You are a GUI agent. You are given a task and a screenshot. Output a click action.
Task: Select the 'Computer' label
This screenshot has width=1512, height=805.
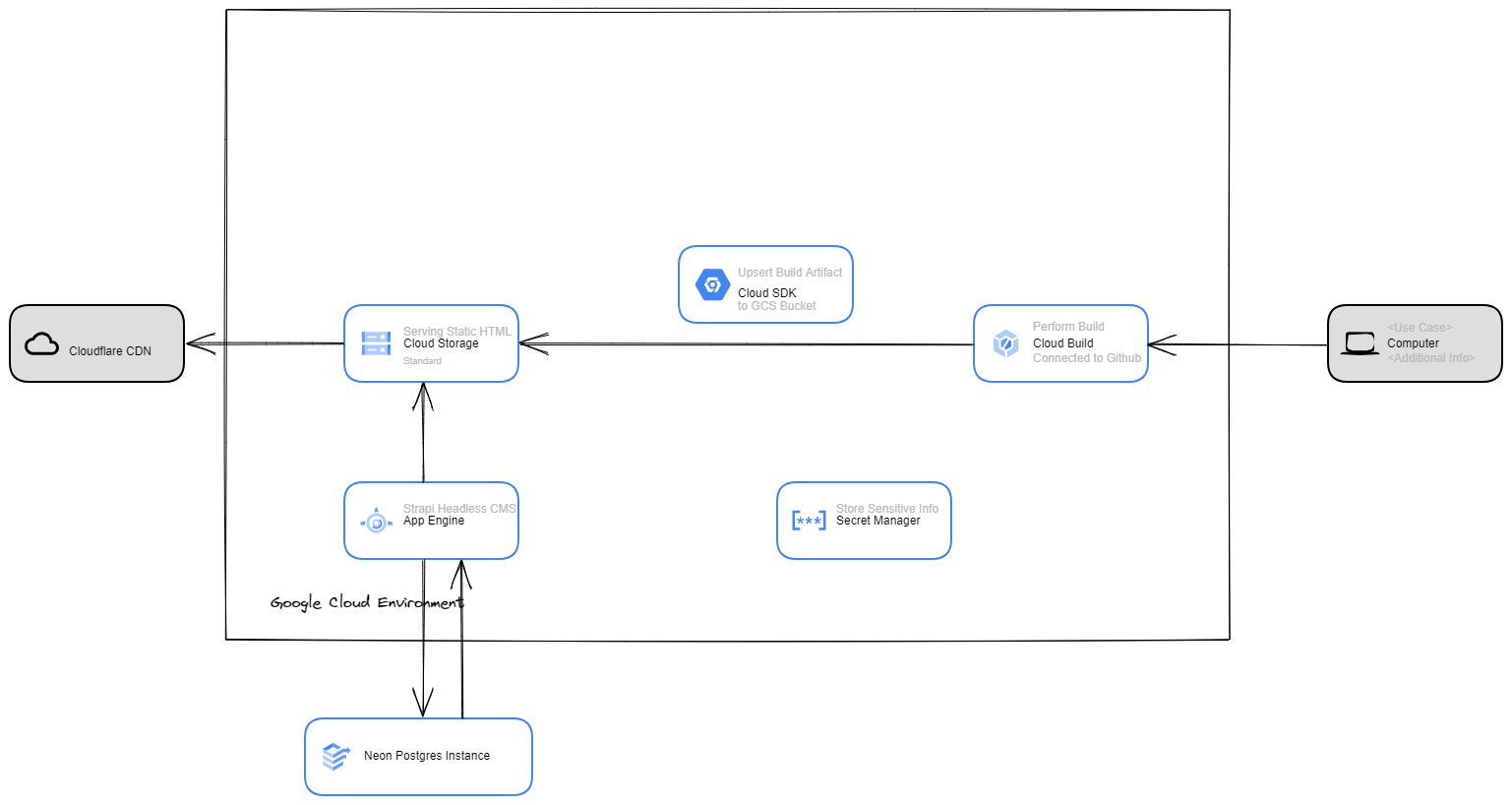[x=1413, y=343]
